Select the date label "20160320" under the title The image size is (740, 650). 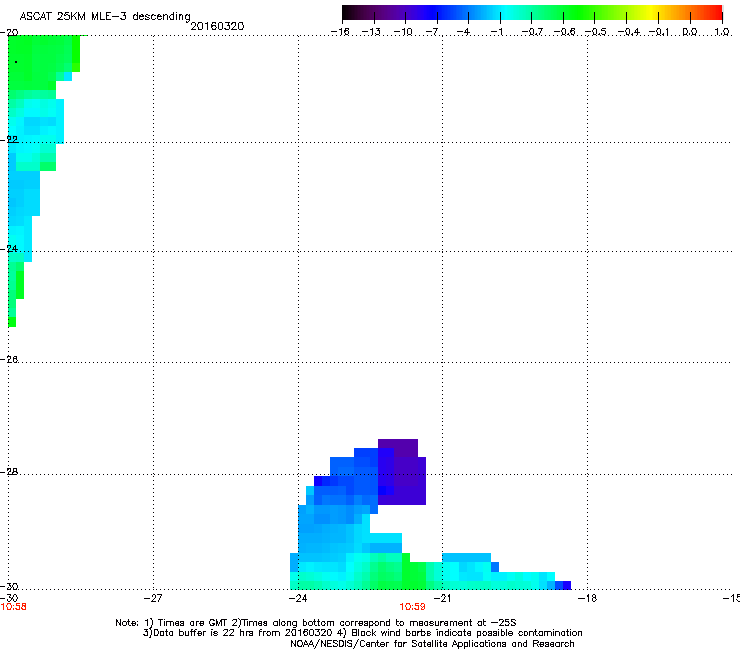click(217, 26)
